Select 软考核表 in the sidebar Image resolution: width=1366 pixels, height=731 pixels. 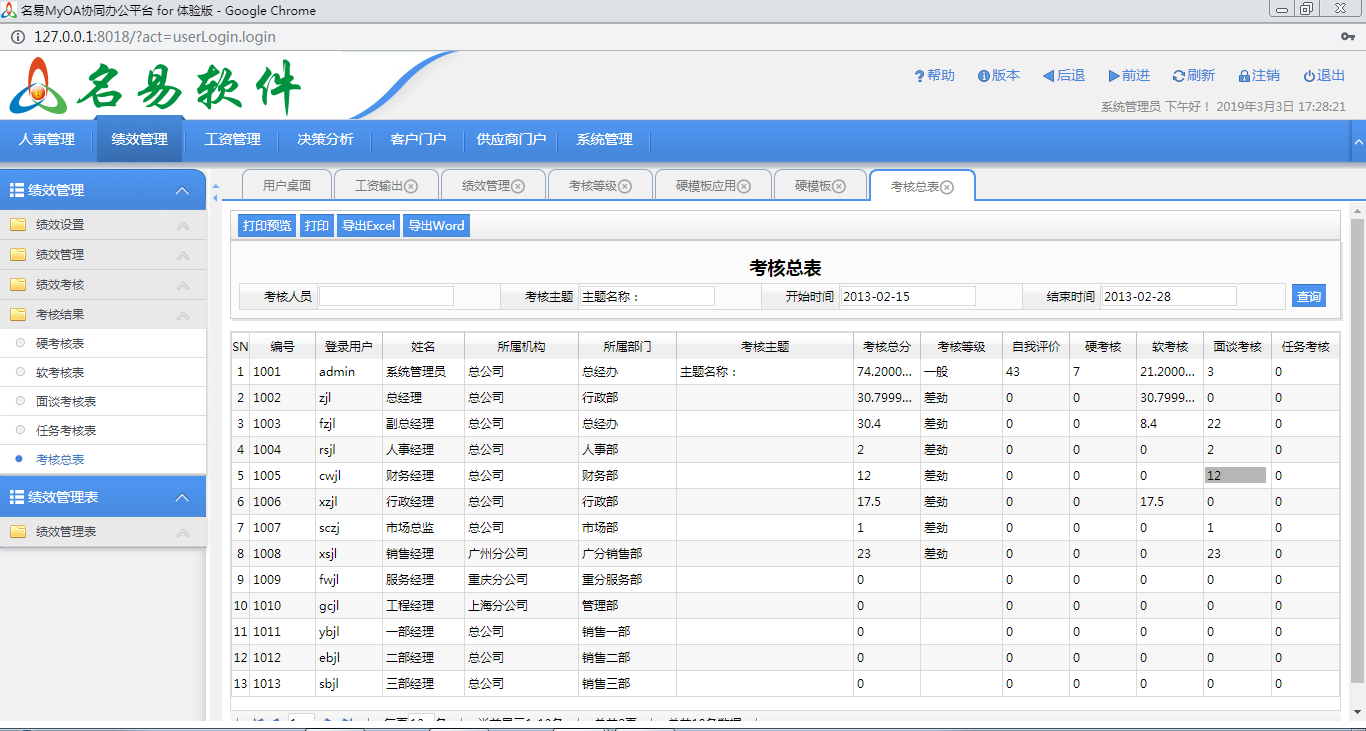click(60, 373)
